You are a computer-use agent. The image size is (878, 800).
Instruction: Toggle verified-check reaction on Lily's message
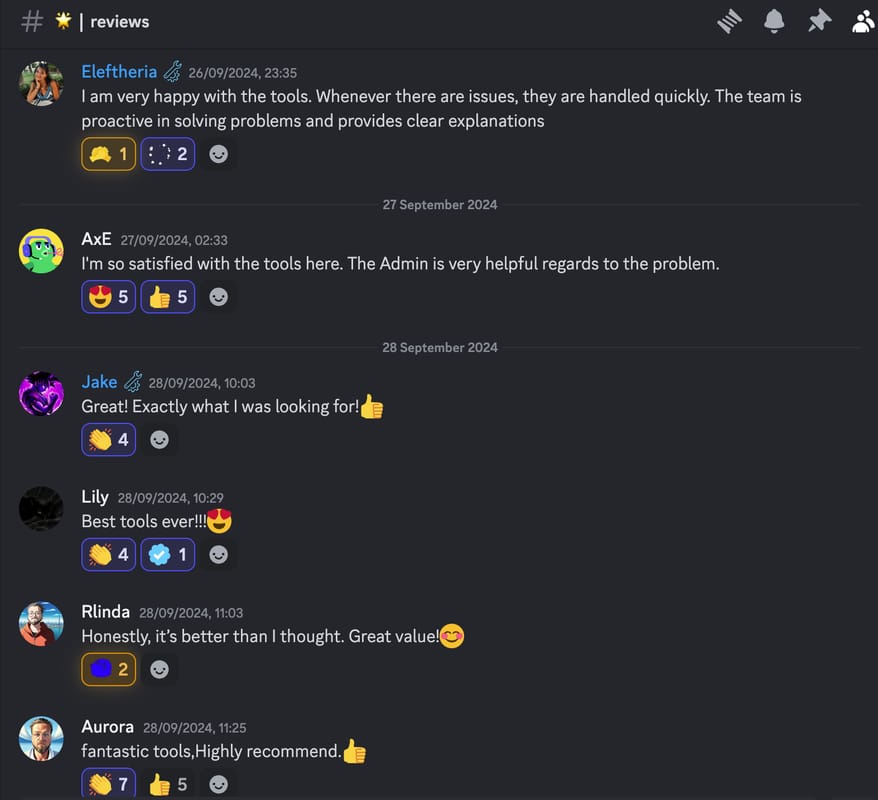coord(168,554)
